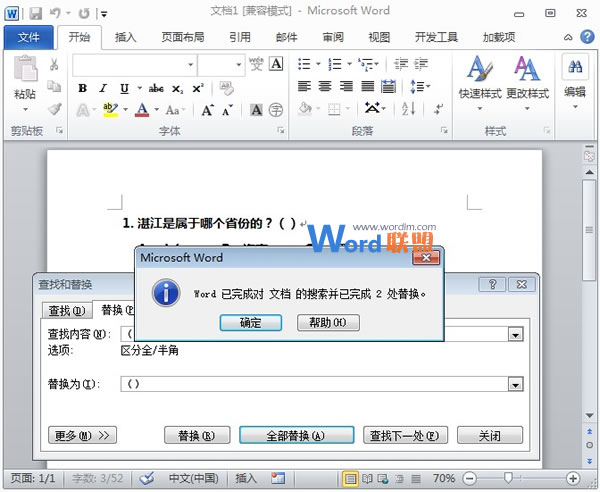This screenshot has height=492, width=600.
Task: Click the Clear Formatting eraser icon
Action: [x=227, y=88]
